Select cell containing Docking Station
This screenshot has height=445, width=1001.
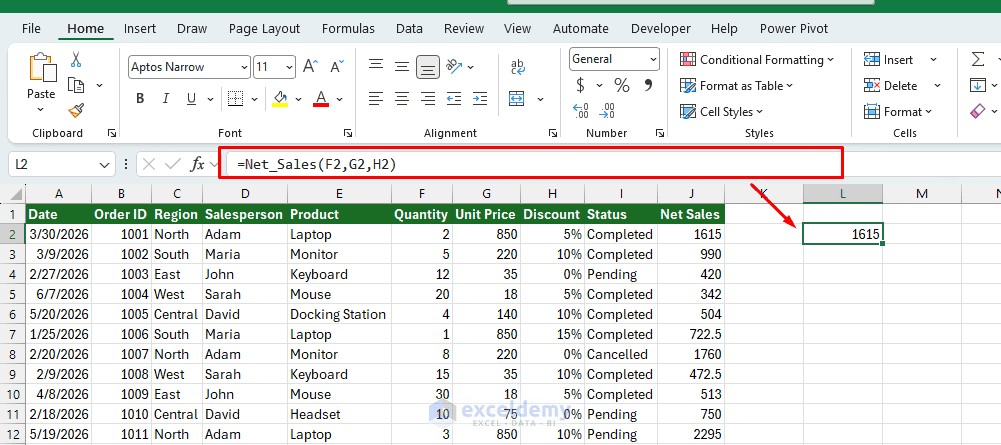(339, 314)
